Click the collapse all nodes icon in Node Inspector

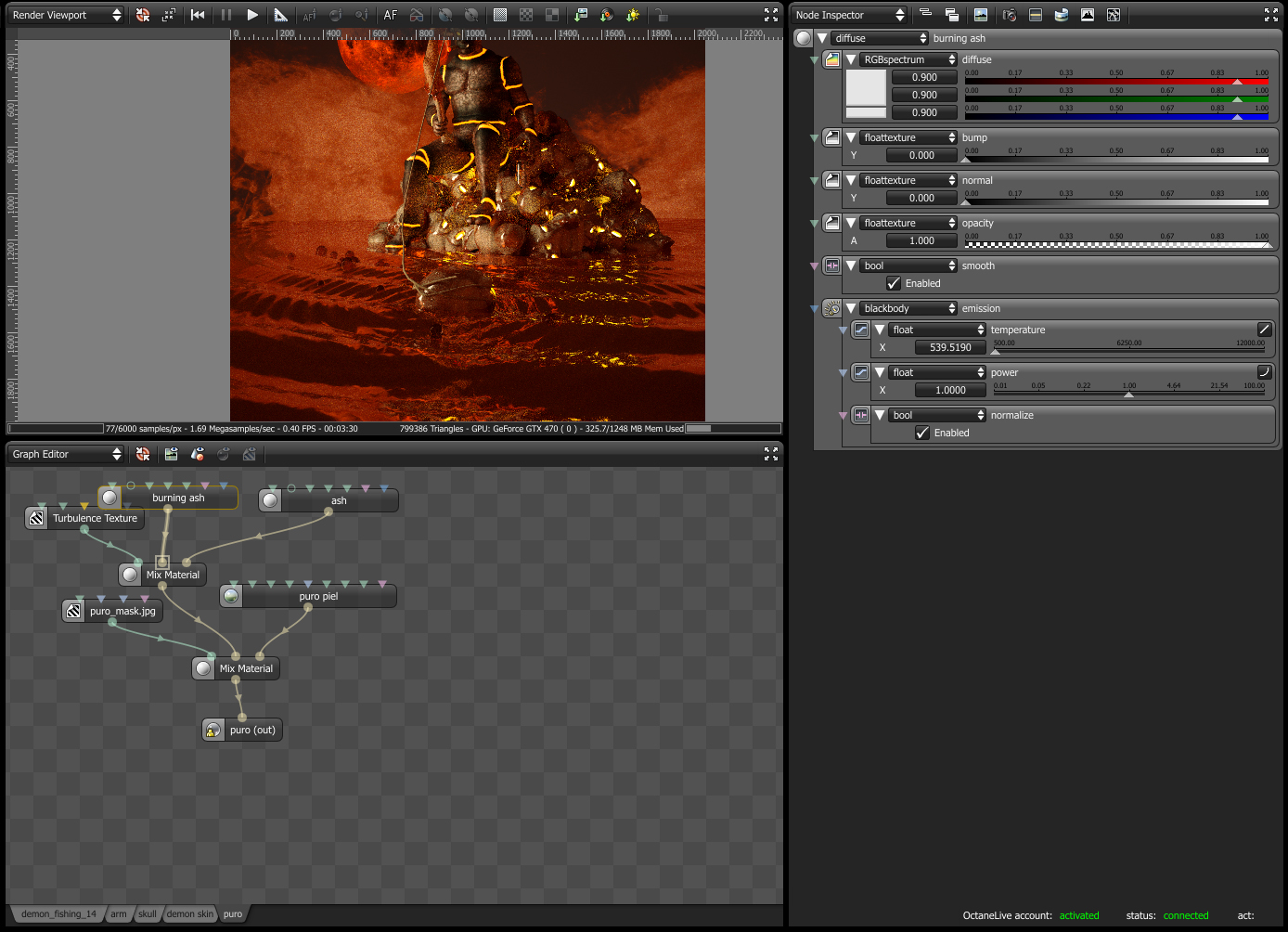click(925, 14)
